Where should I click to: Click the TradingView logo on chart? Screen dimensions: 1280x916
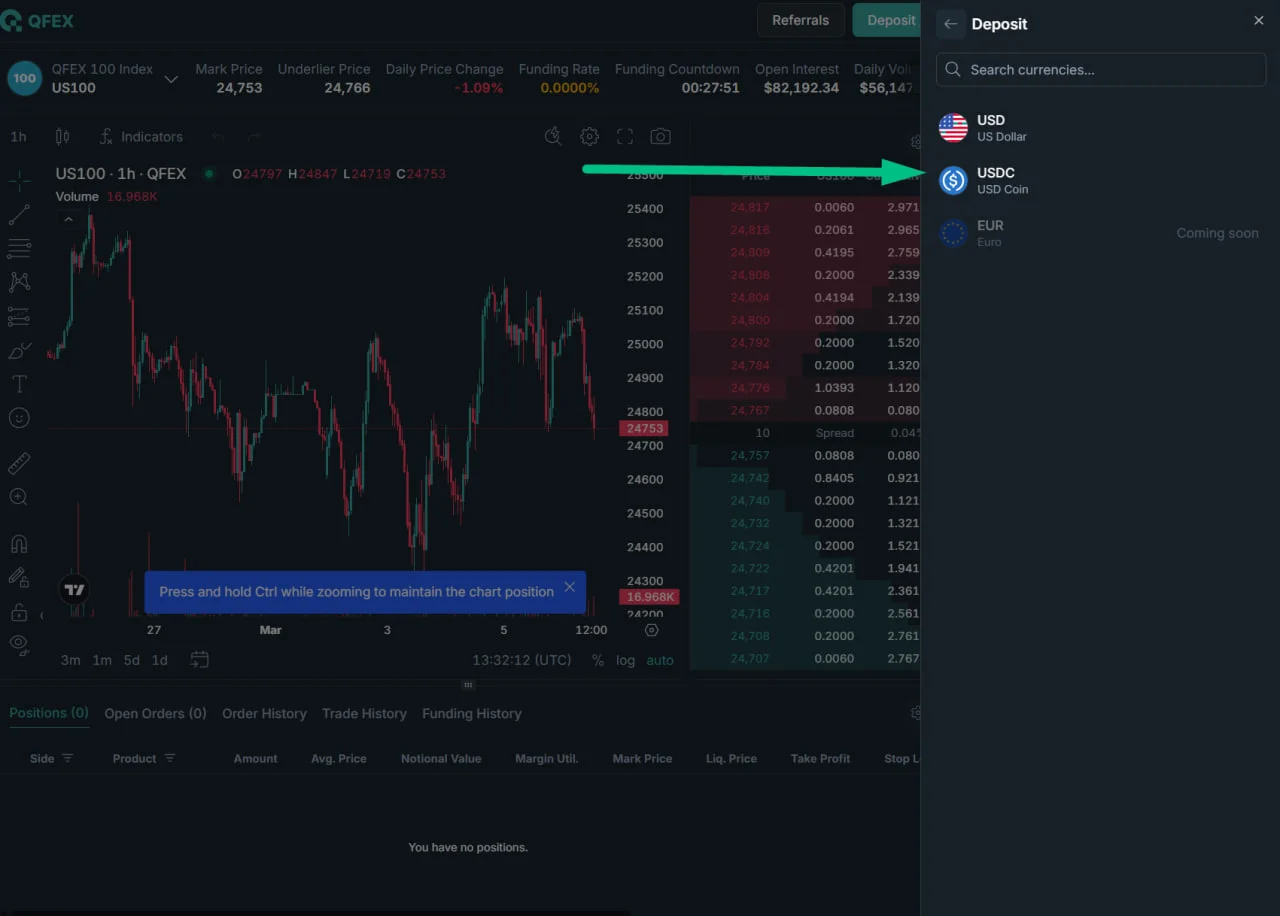tap(74, 590)
